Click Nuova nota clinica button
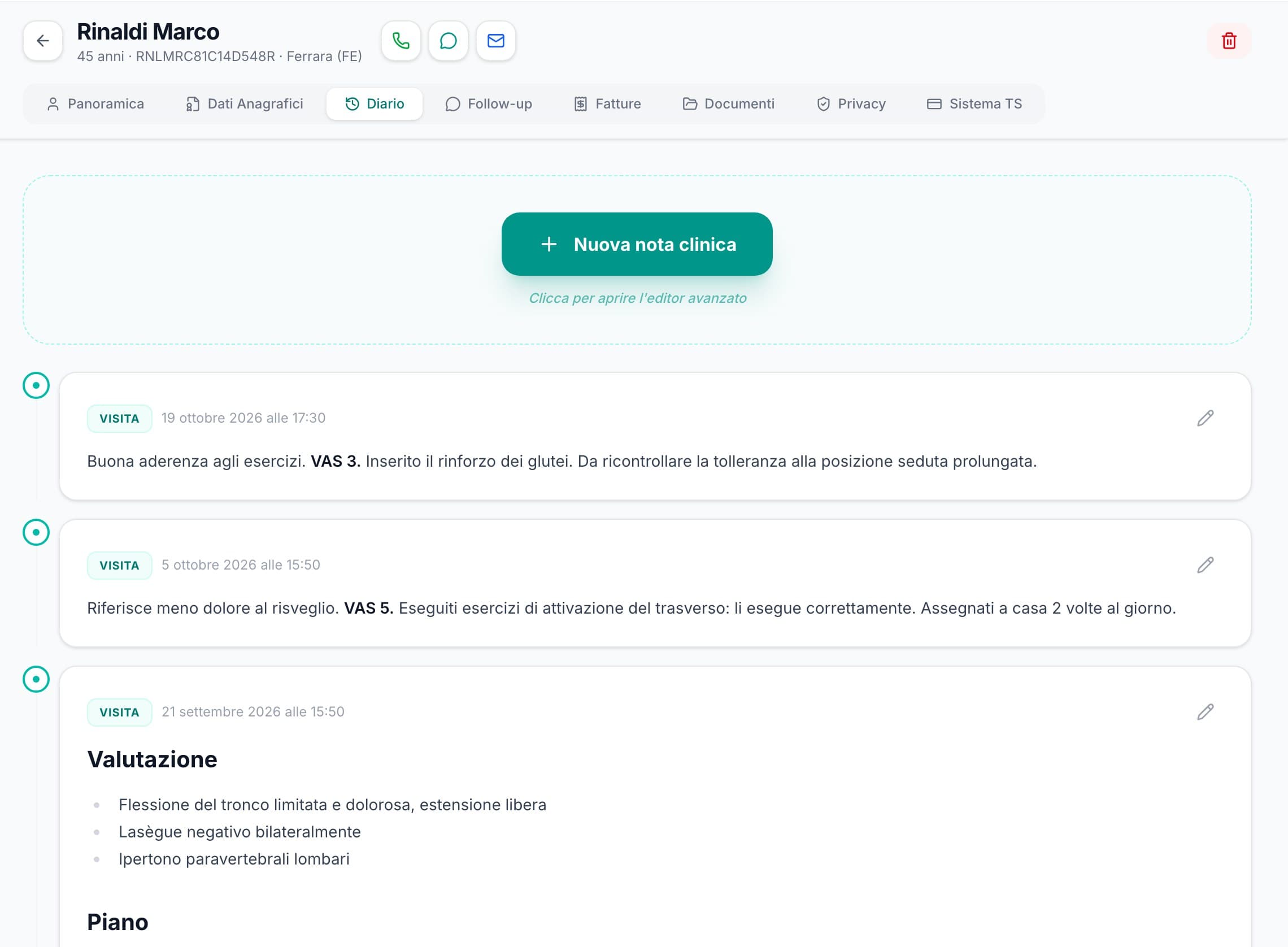The width and height of the screenshot is (1288, 947). click(637, 244)
